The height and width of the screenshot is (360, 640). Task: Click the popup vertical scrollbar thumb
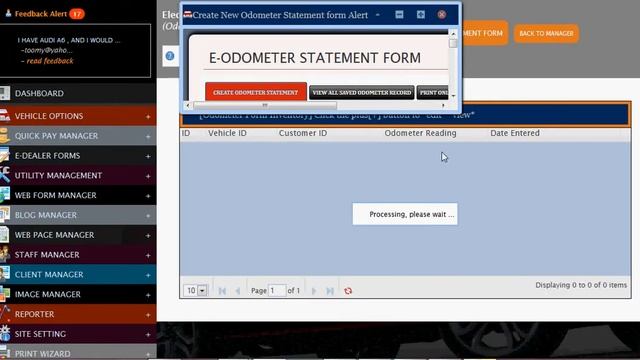[x=453, y=43]
